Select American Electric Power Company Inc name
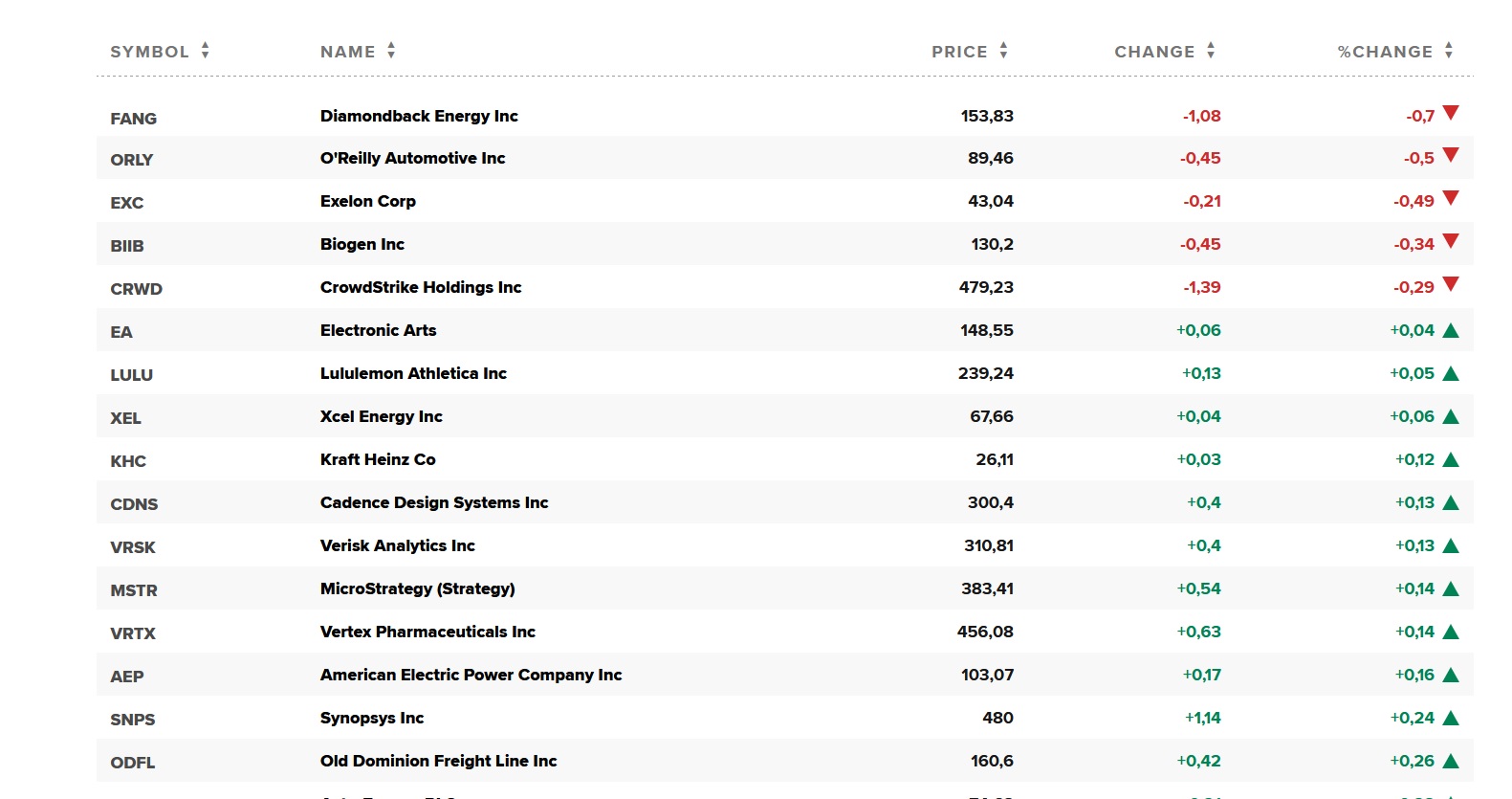Image resolution: width=1512 pixels, height=799 pixels. pyautogui.click(x=471, y=675)
